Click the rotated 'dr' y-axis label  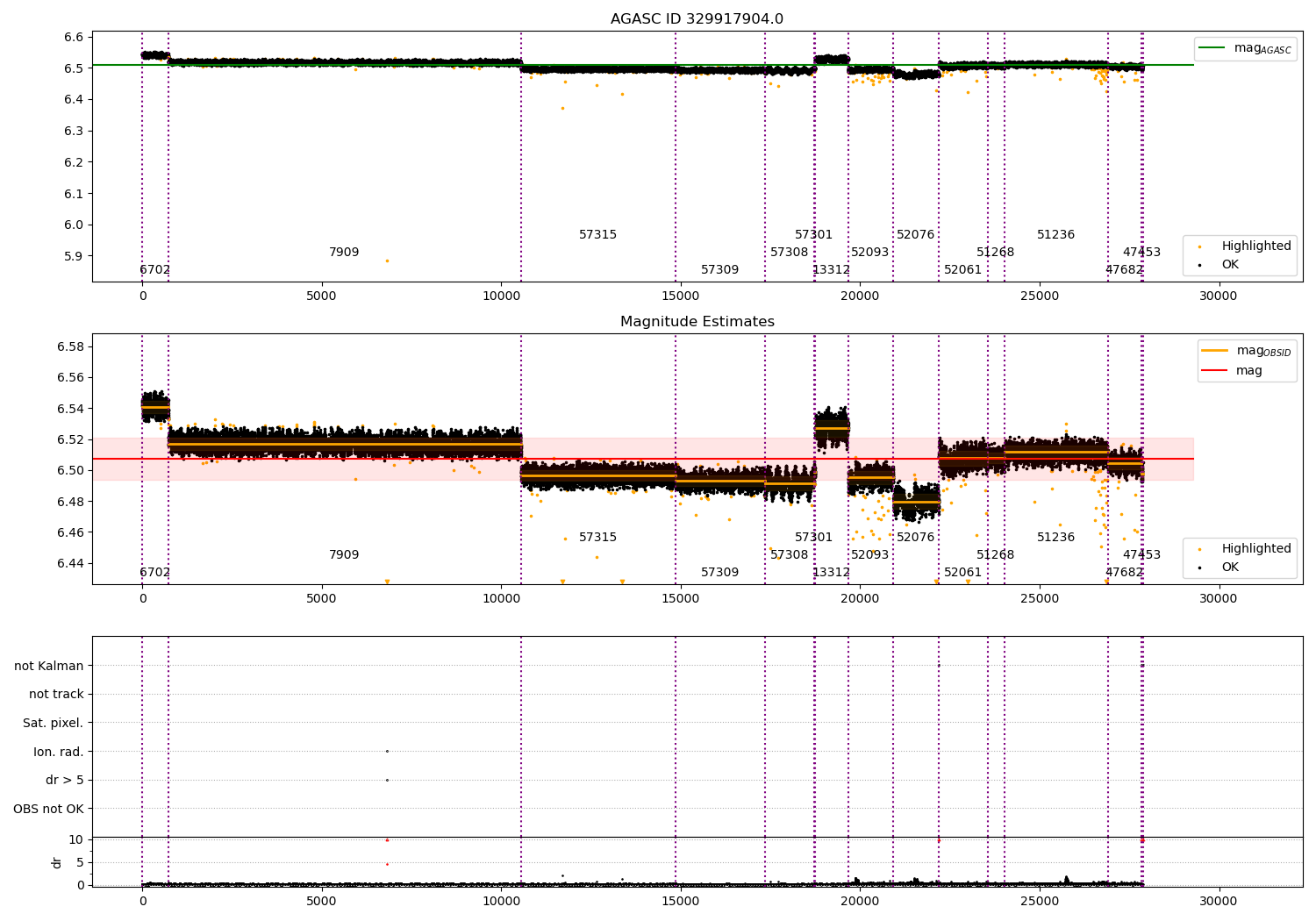57,862
